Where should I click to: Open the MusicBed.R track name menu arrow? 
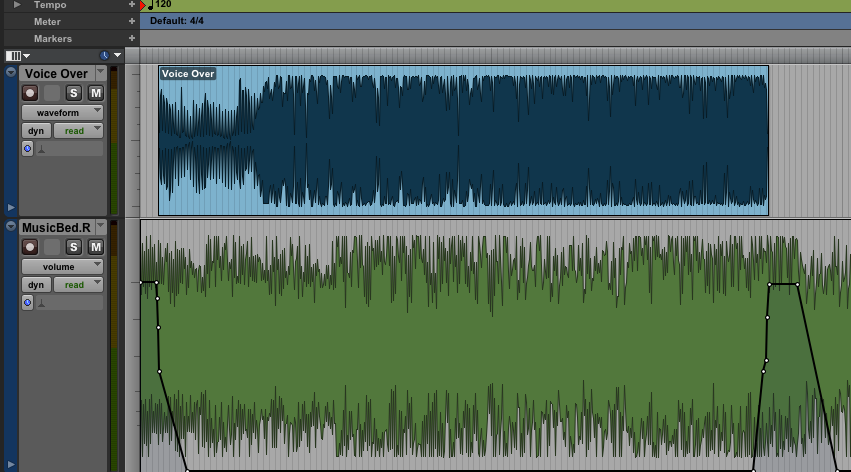(100, 227)
